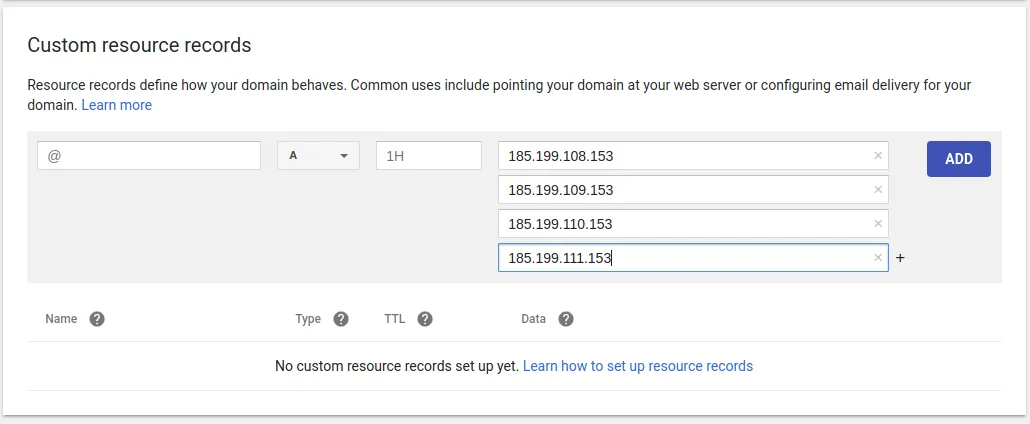This screenshot has width=1030, height=424.
Task: Clear the 185.199.110.153 data field
Action: (x=878, y=224)
